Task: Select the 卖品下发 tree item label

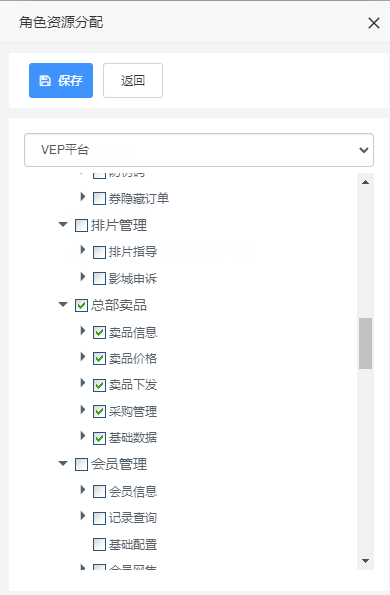Action: click(133, 385)
